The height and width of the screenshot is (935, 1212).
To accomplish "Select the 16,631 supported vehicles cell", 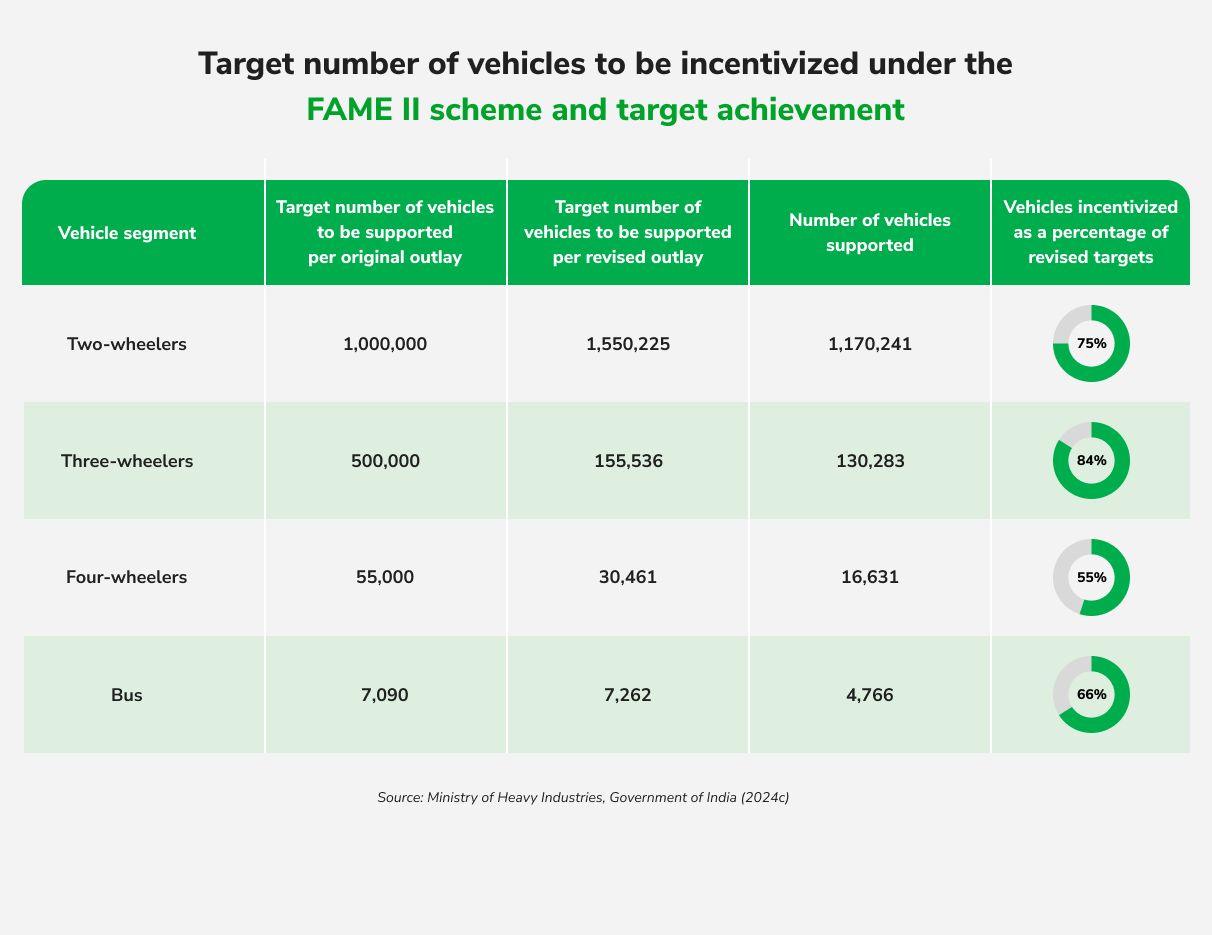I will point(869,577).
